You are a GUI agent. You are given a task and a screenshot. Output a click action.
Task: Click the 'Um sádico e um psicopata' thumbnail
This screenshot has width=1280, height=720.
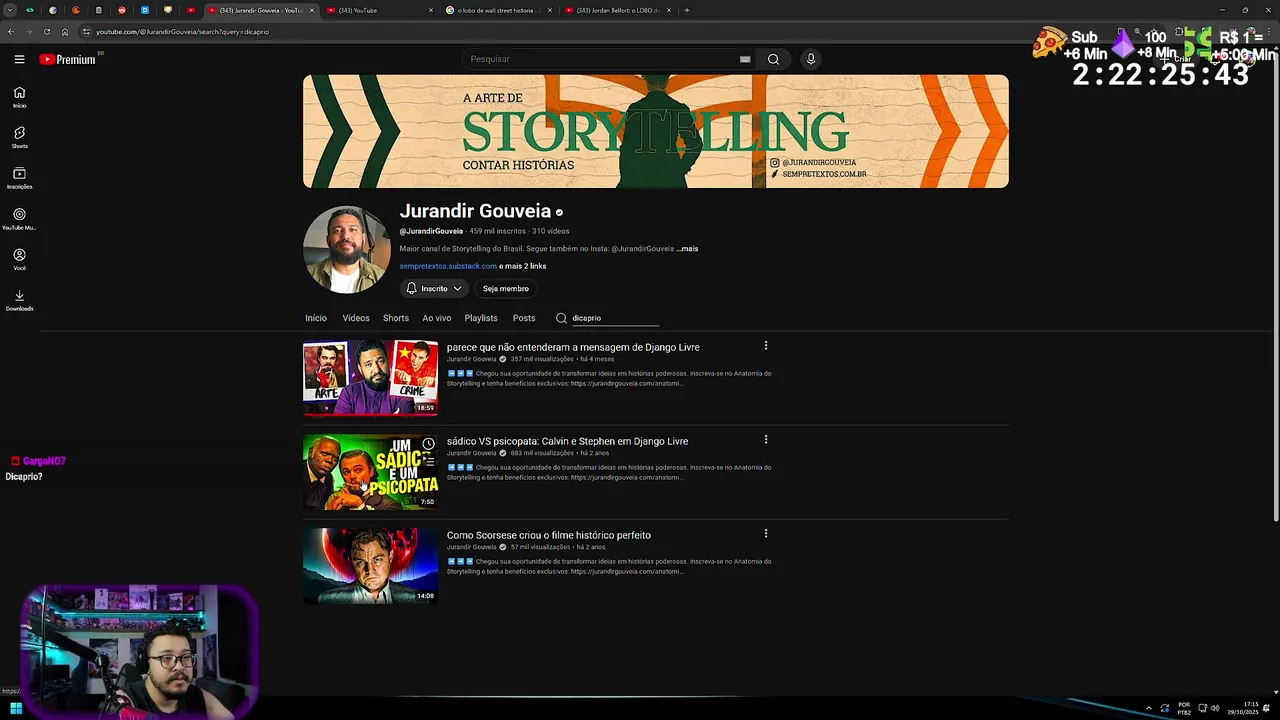pyautogui.click(x=371, y=472)
